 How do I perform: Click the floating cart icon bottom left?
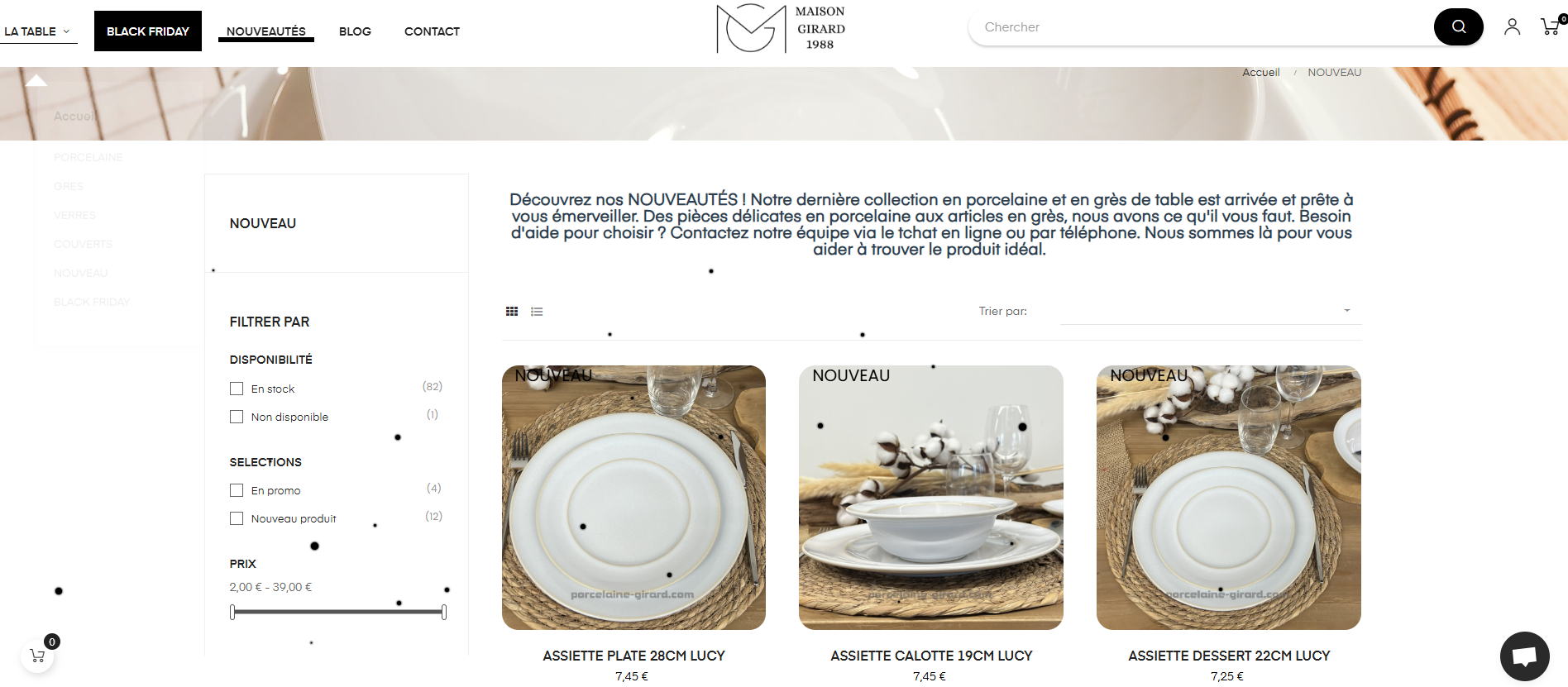click(x=37, y=656)
